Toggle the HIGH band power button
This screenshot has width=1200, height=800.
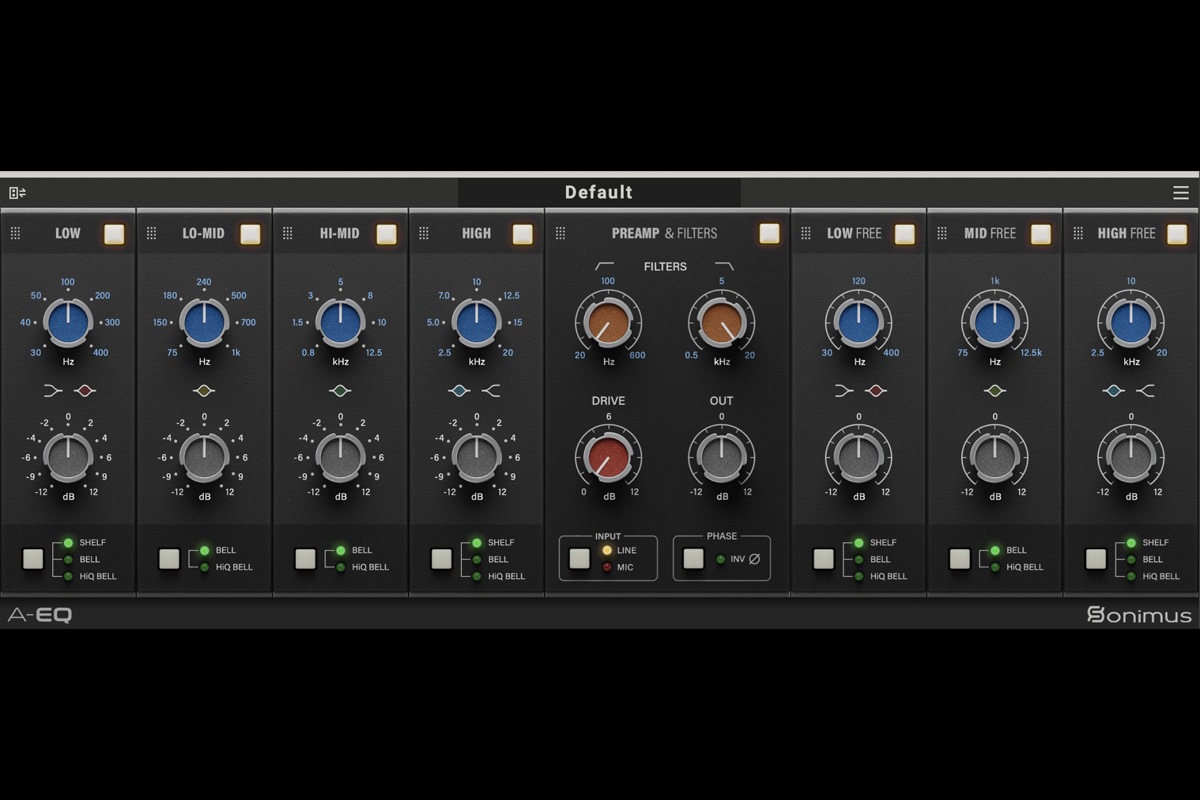coord(522,233)
